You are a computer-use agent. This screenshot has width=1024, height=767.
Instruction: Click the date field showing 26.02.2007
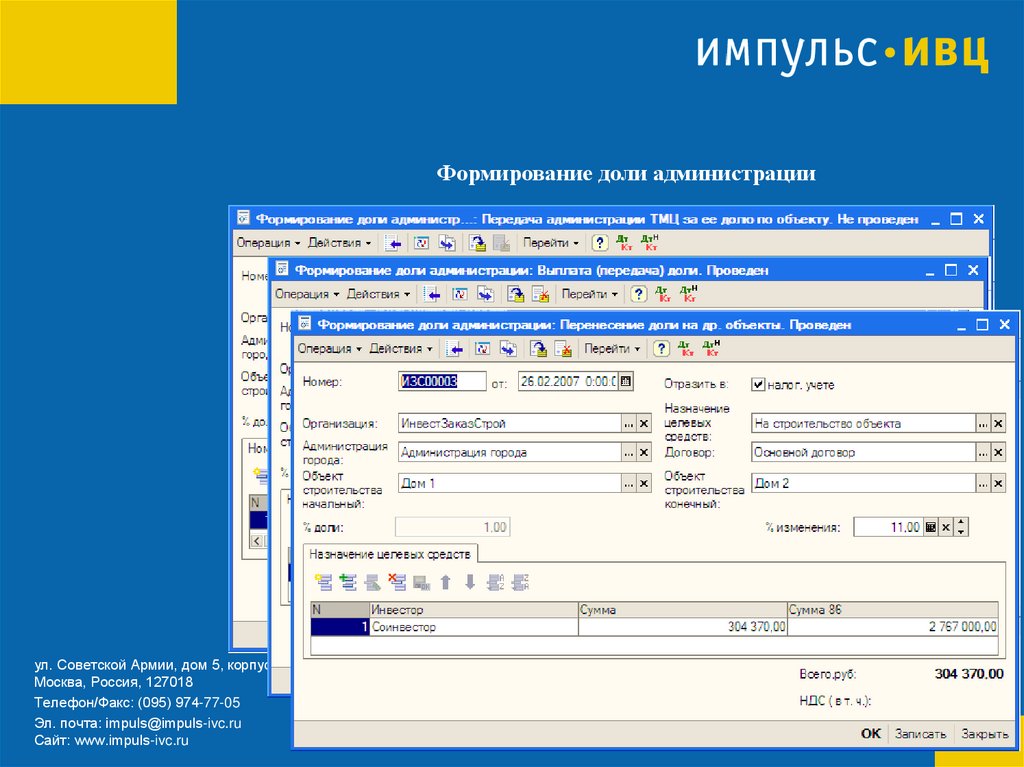point(568,381)
